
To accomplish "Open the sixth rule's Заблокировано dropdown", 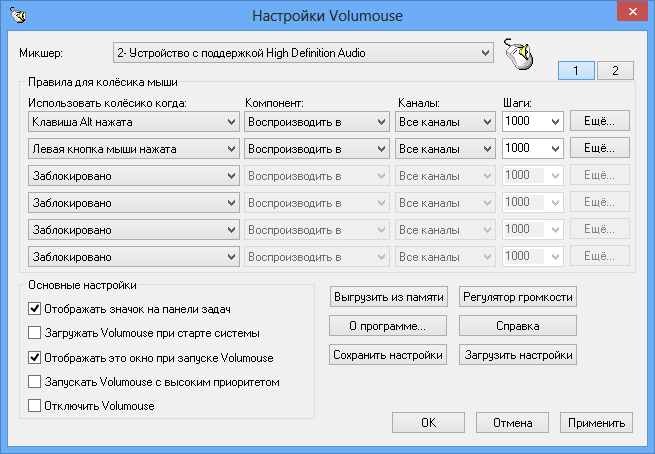I will click(134, 256).
